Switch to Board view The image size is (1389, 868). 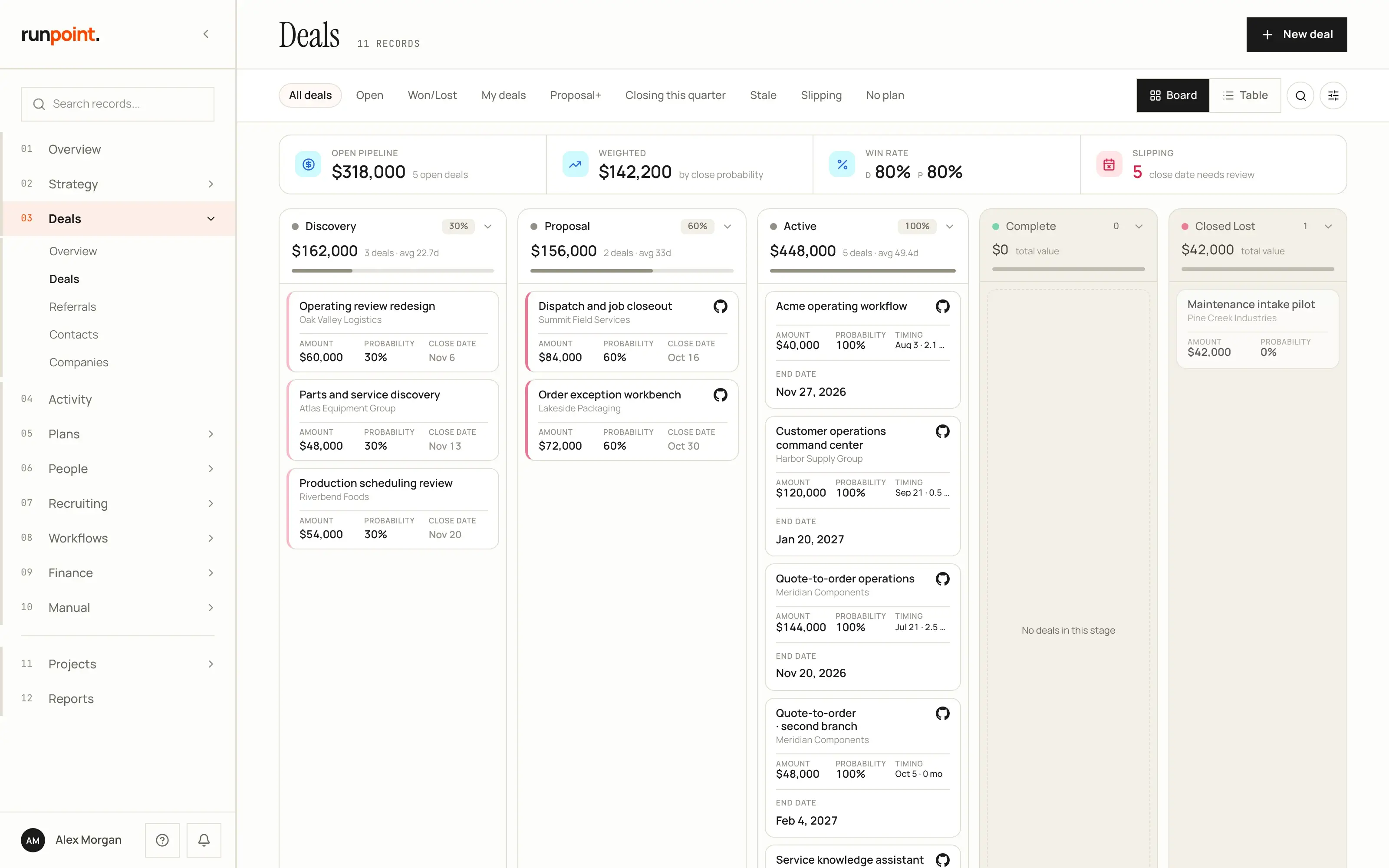click(x=1173, y=95)
